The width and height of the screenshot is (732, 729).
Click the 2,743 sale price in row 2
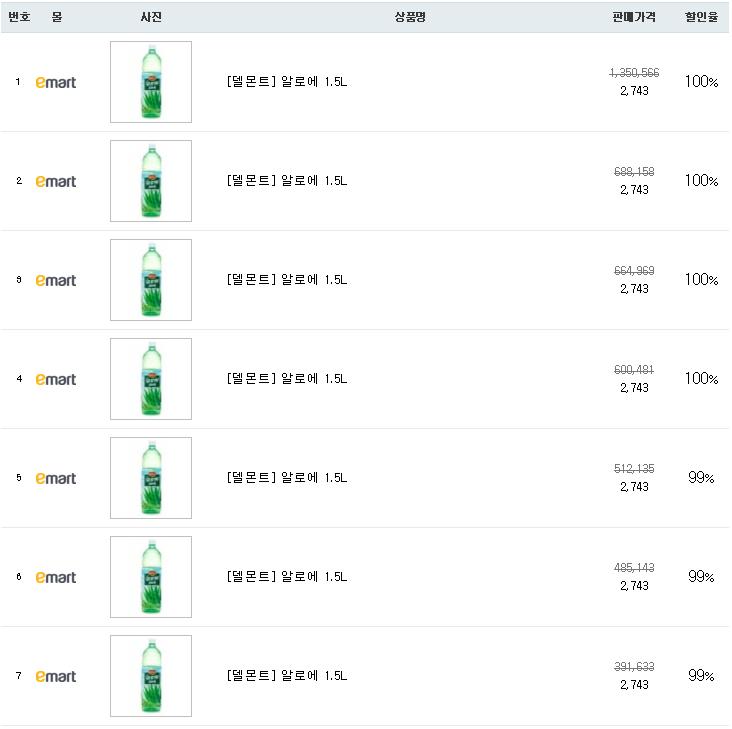click(634, 190)
